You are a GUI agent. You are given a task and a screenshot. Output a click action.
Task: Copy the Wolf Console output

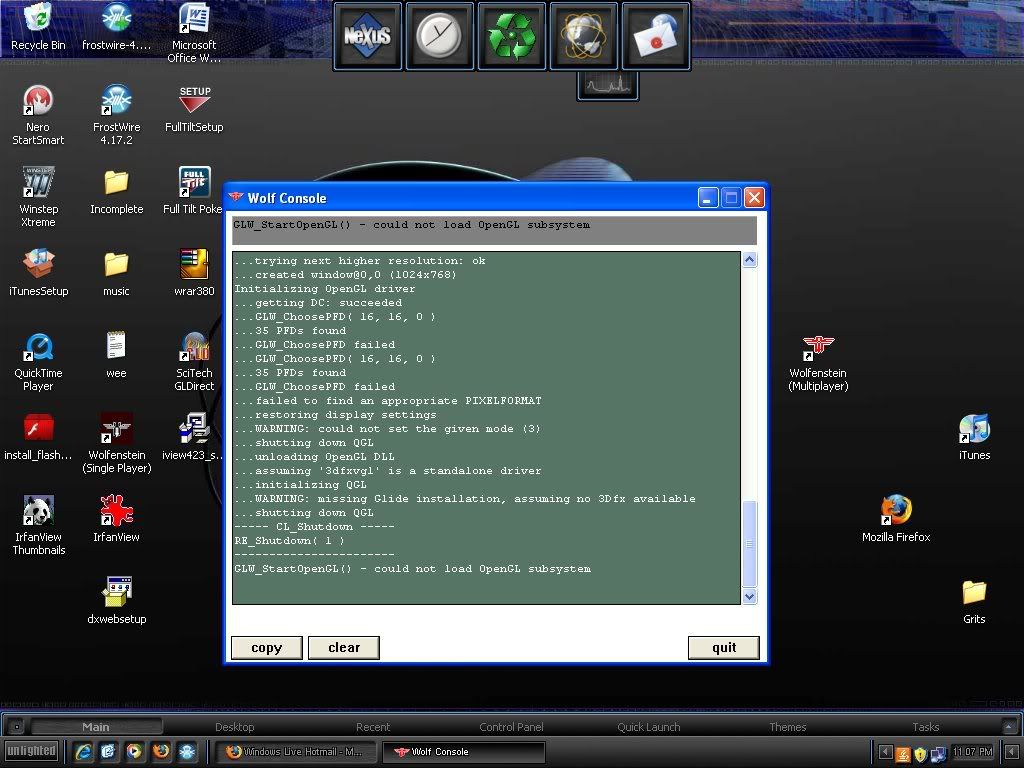tap(266, 648)
